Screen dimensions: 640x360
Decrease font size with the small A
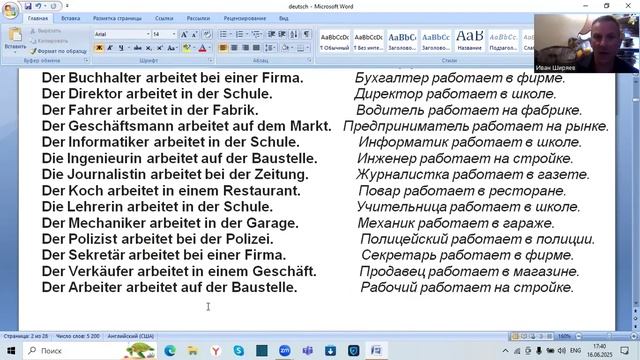(195, 34)
